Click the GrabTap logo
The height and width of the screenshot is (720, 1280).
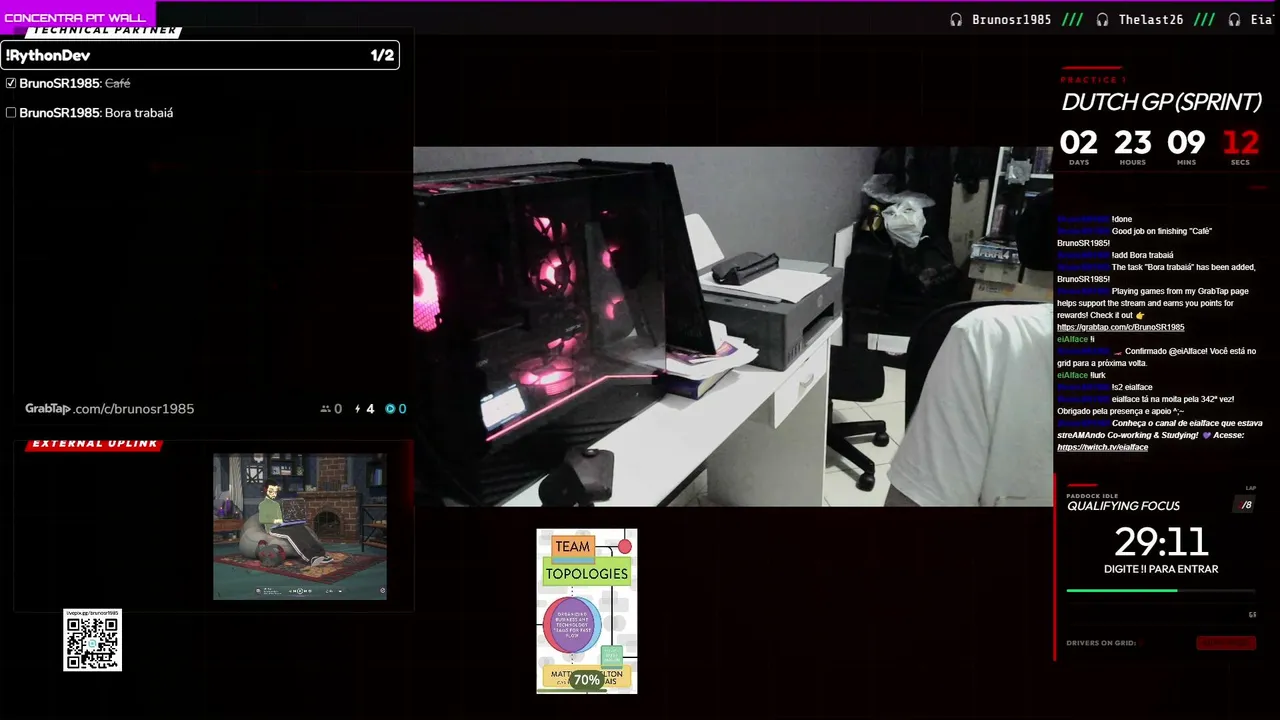[47, 409]
